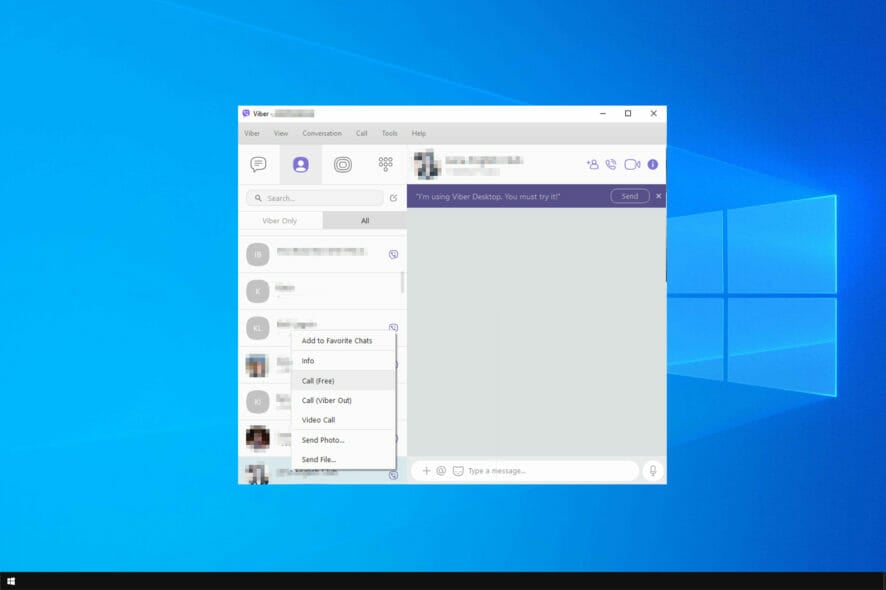Maximize the Viber window
The image size is (886, 590).
click(628, 114)
